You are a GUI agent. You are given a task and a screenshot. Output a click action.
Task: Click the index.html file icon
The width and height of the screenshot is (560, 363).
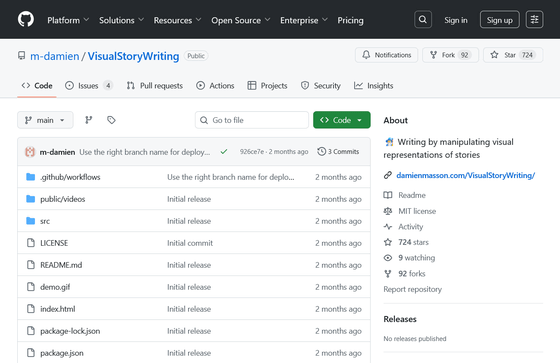pos(31,309)
